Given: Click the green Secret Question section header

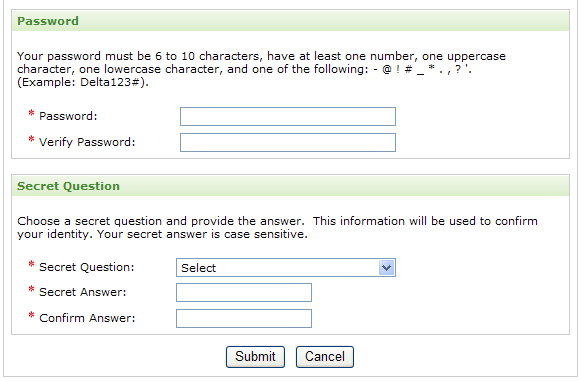Looking at the screenshot, I should (x=290, y=186).
